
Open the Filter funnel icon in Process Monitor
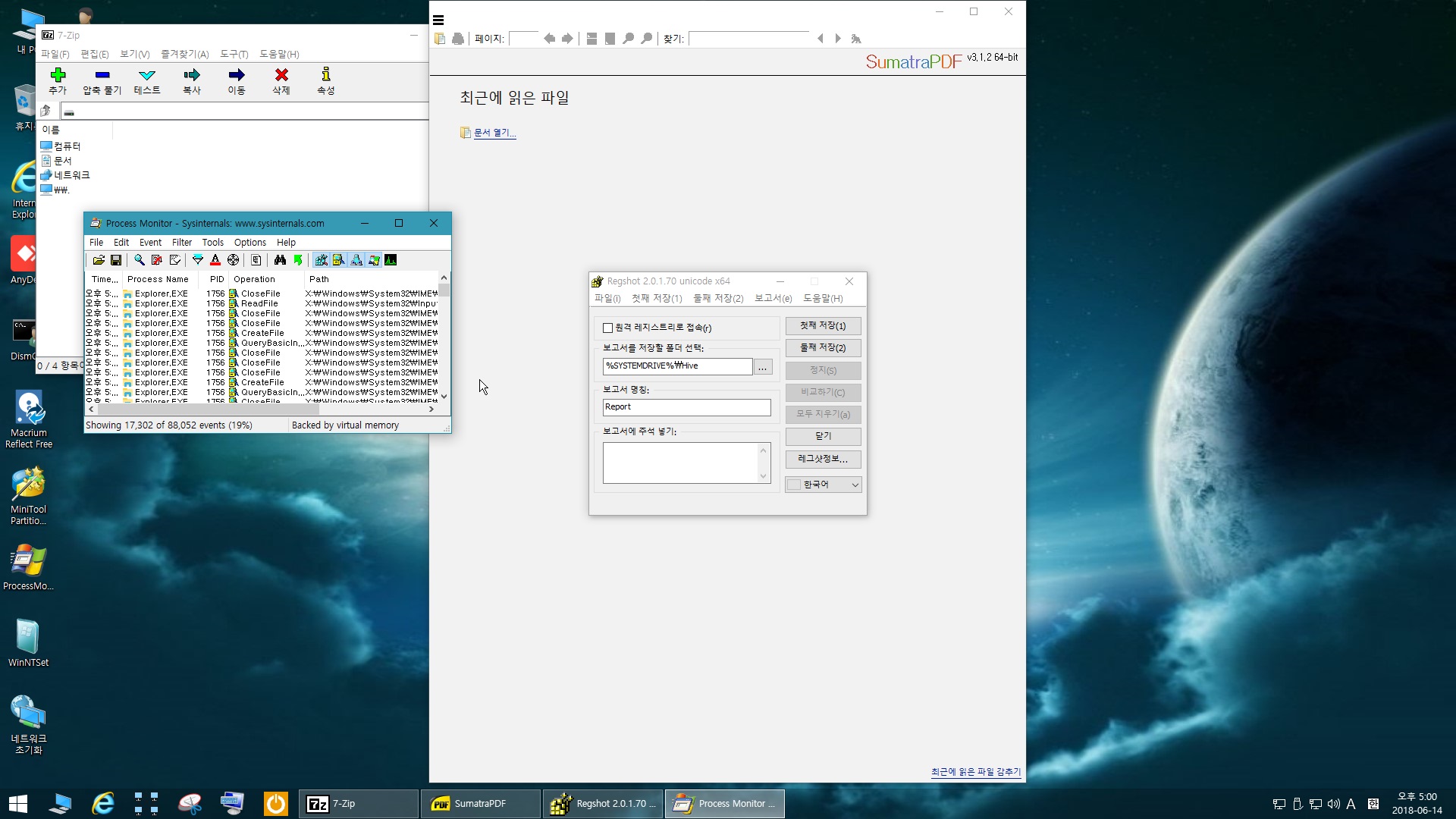coord(198,260)
